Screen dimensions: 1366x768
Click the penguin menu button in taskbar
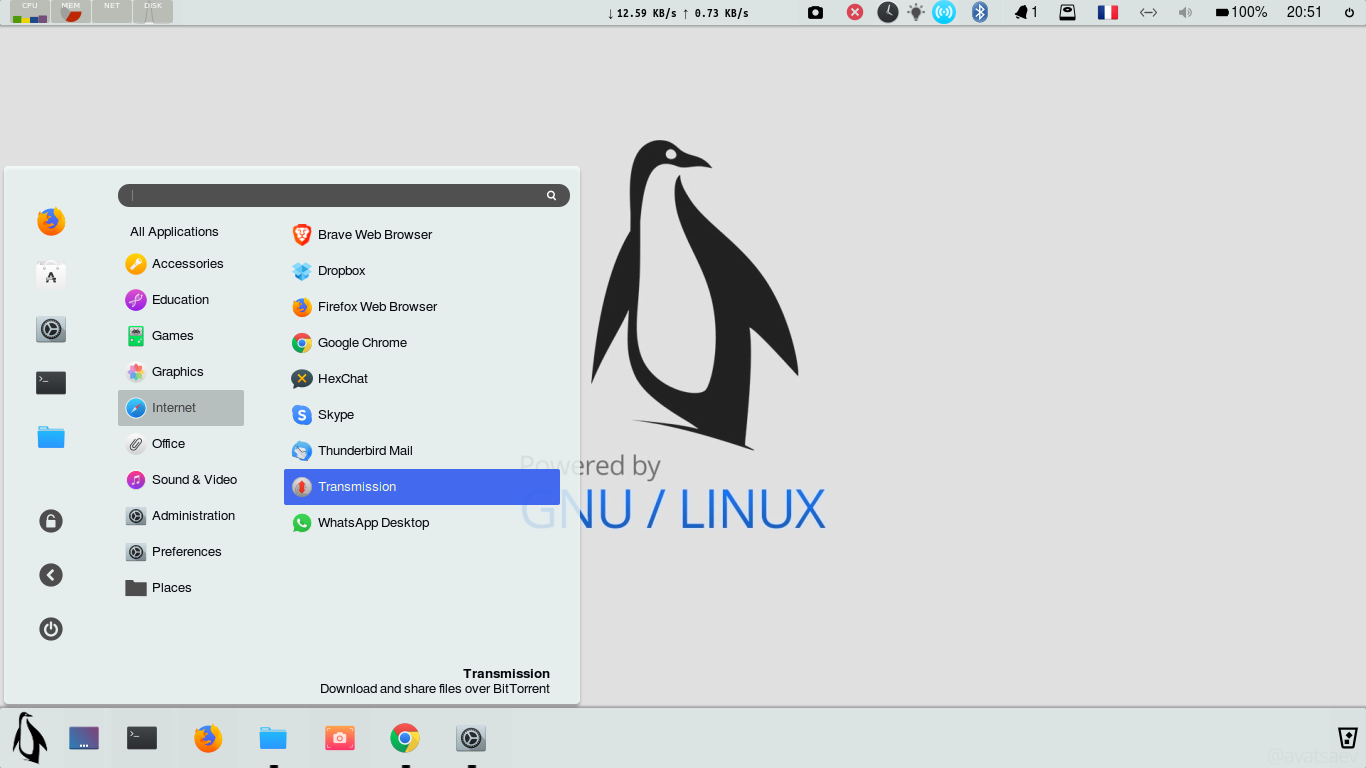[x=29, y=739]
